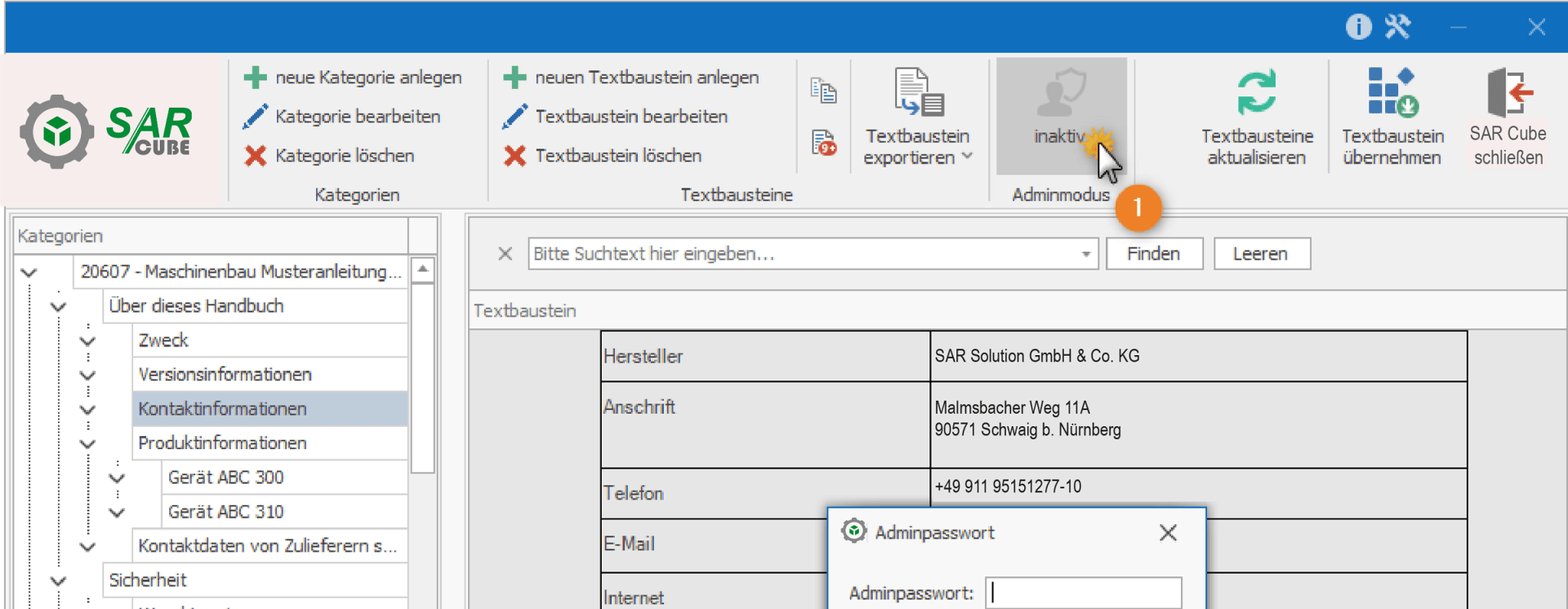The image size is (1568, 609).
Task: Click the red X Kategorie löschen
Action: click(x=256, y=156)
